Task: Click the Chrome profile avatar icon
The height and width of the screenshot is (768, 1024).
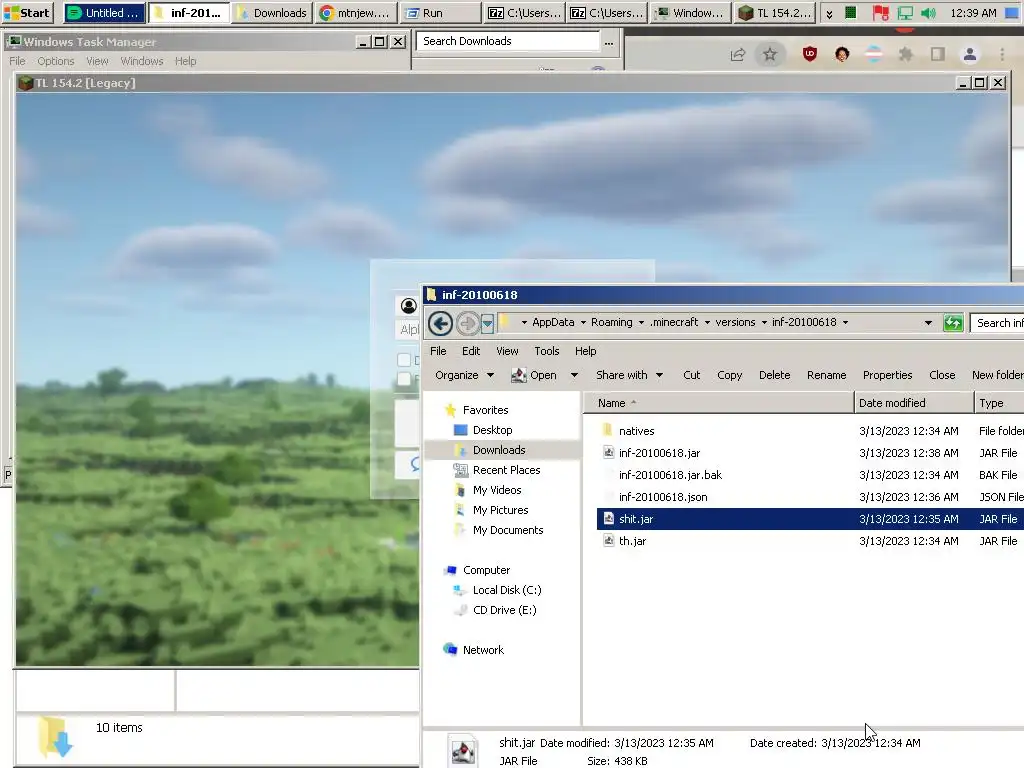Action: (970, 54)
